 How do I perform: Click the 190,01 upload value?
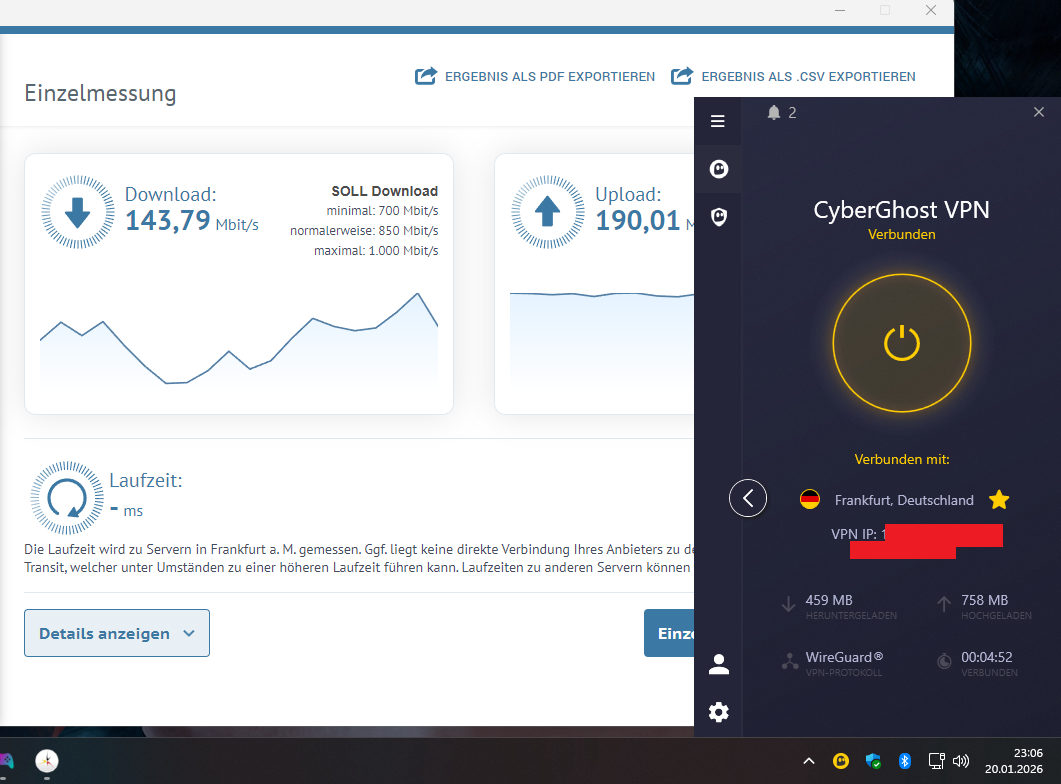point(637,221)
